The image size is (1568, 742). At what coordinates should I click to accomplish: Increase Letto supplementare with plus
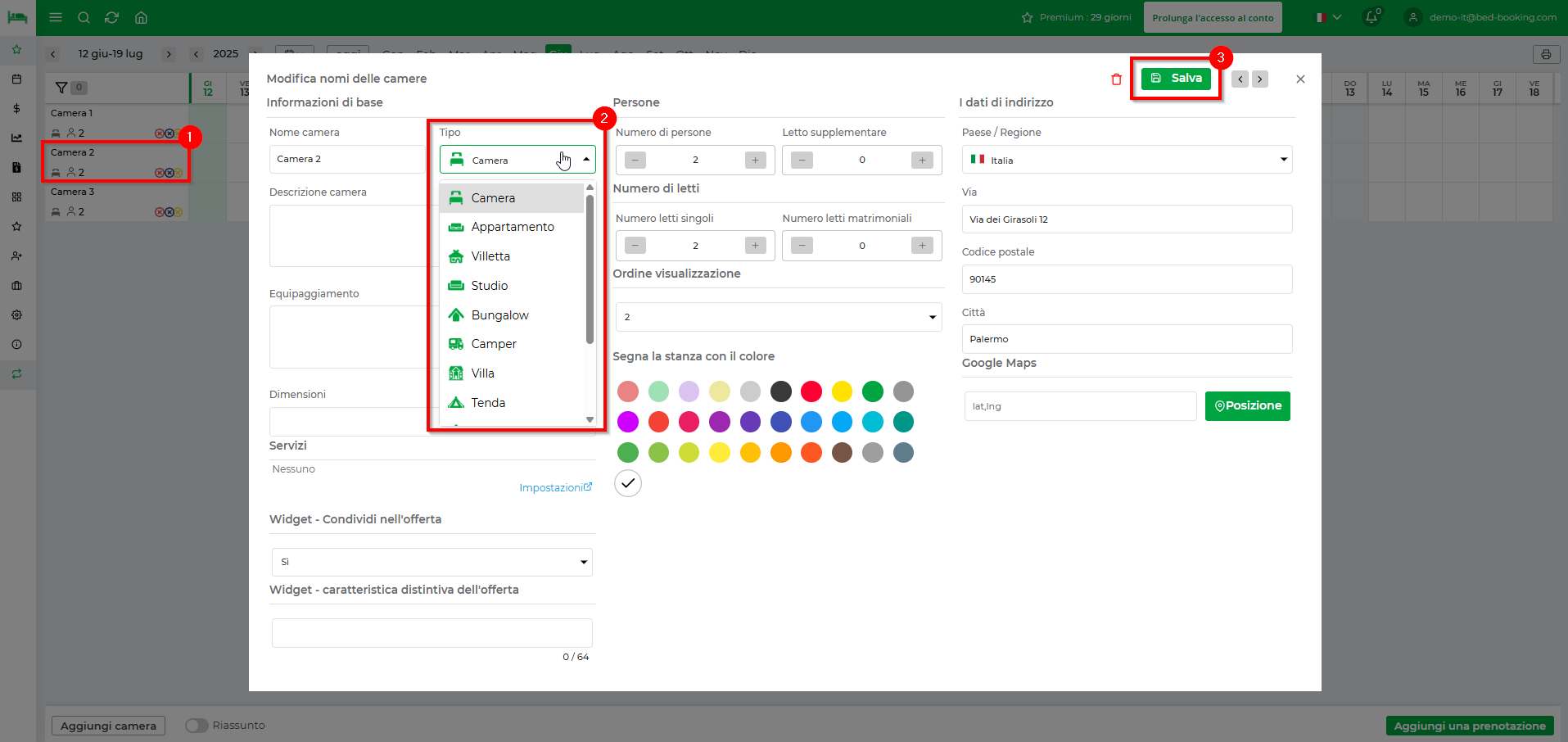(x=922, y=160)
